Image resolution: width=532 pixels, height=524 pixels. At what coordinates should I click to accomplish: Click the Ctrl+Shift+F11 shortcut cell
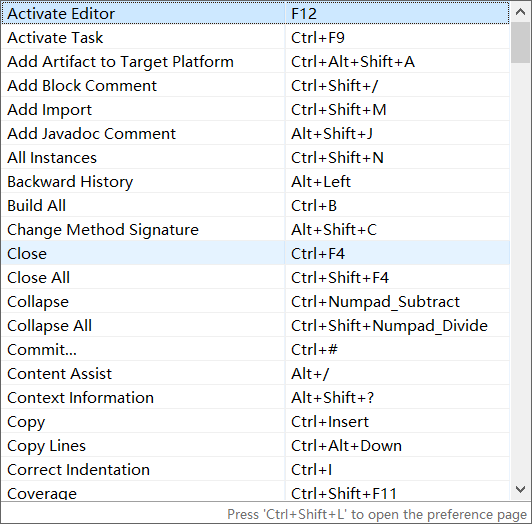397,491
